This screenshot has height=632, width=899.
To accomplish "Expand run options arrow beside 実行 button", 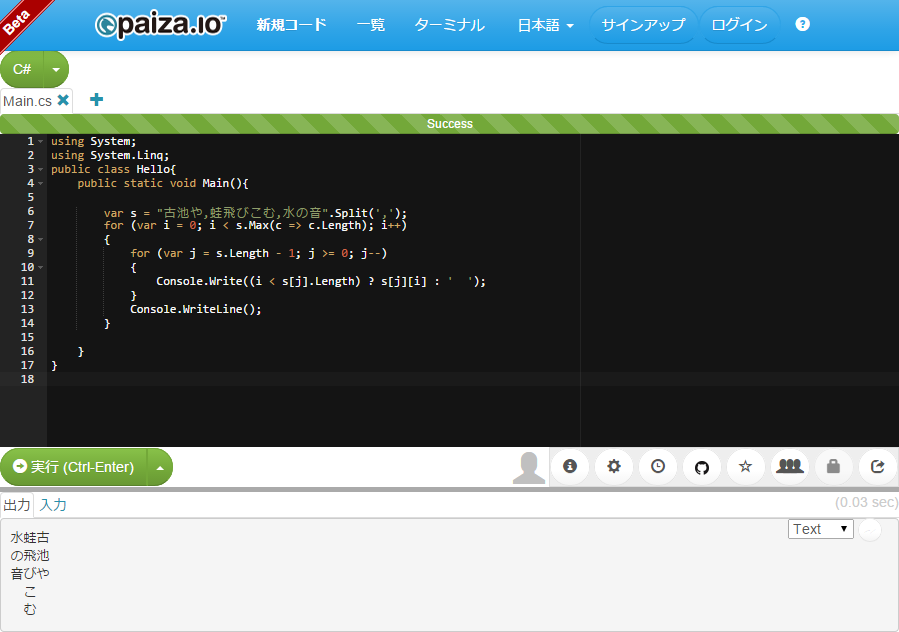I will [x=159, y=467].
